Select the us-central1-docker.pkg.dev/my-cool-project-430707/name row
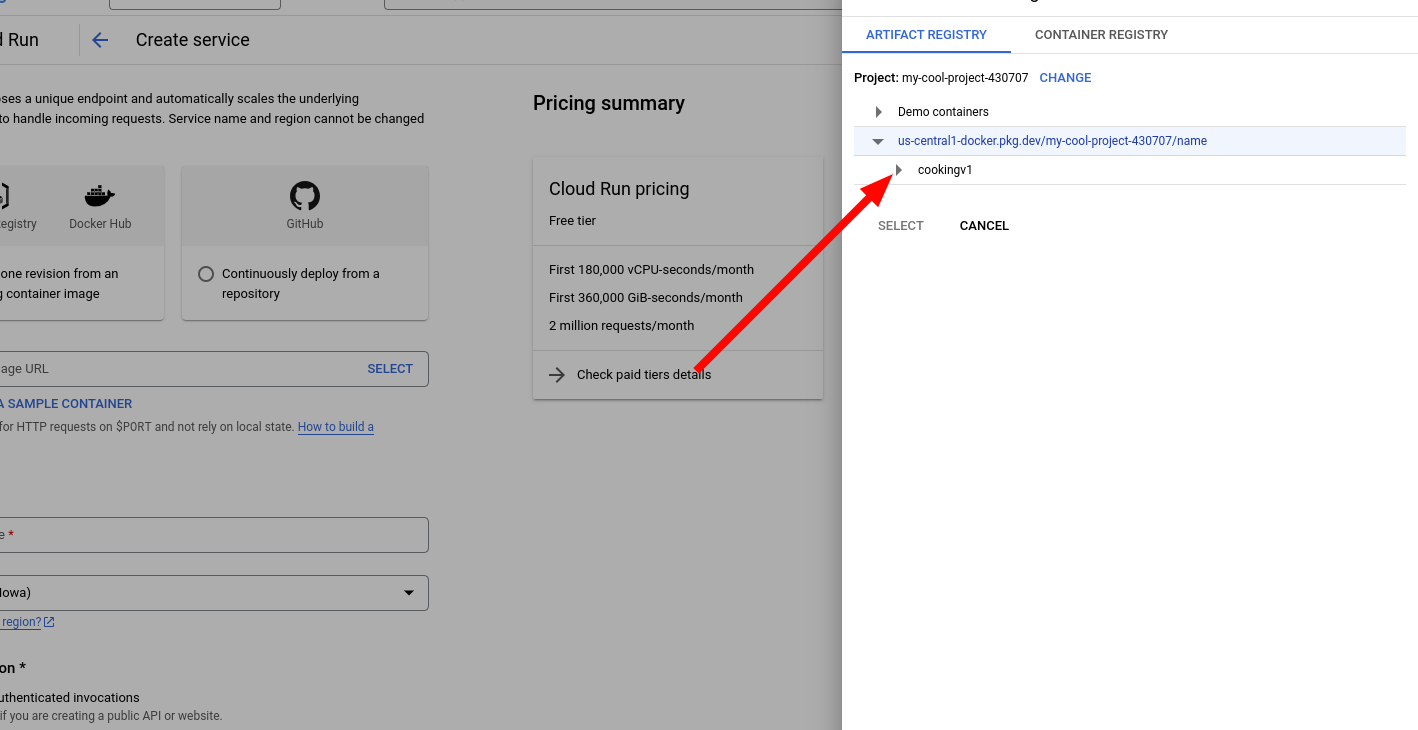Image resolution: width=1418 pixels, height=730 pixels. point(1130,141)
